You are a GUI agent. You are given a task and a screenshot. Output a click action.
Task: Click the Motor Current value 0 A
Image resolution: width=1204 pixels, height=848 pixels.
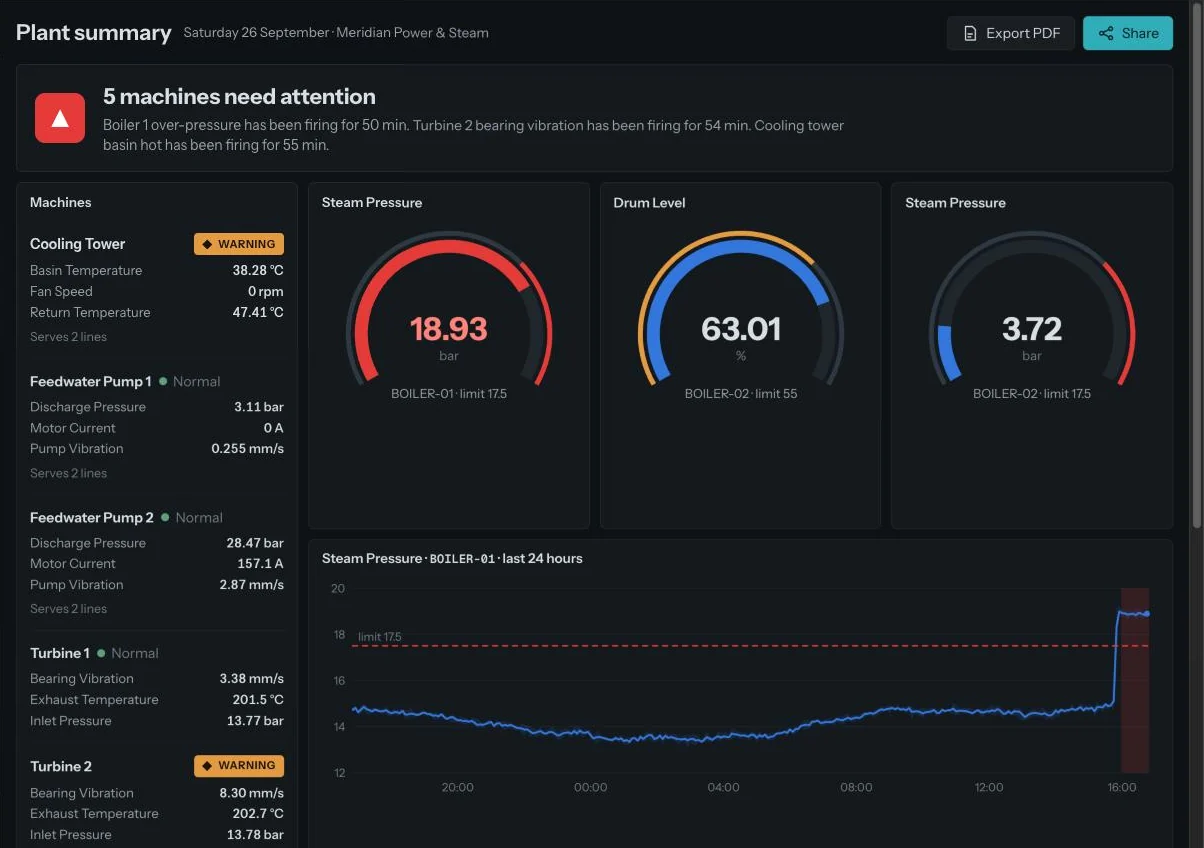click(x=274, y=428)
